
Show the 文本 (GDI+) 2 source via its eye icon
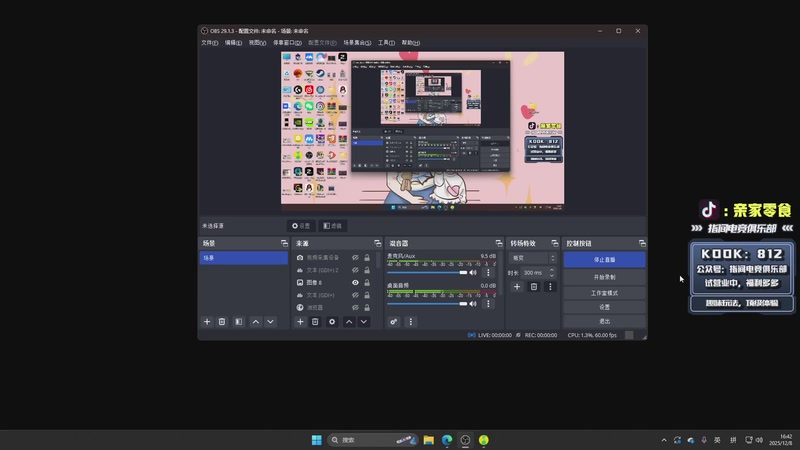355,270
